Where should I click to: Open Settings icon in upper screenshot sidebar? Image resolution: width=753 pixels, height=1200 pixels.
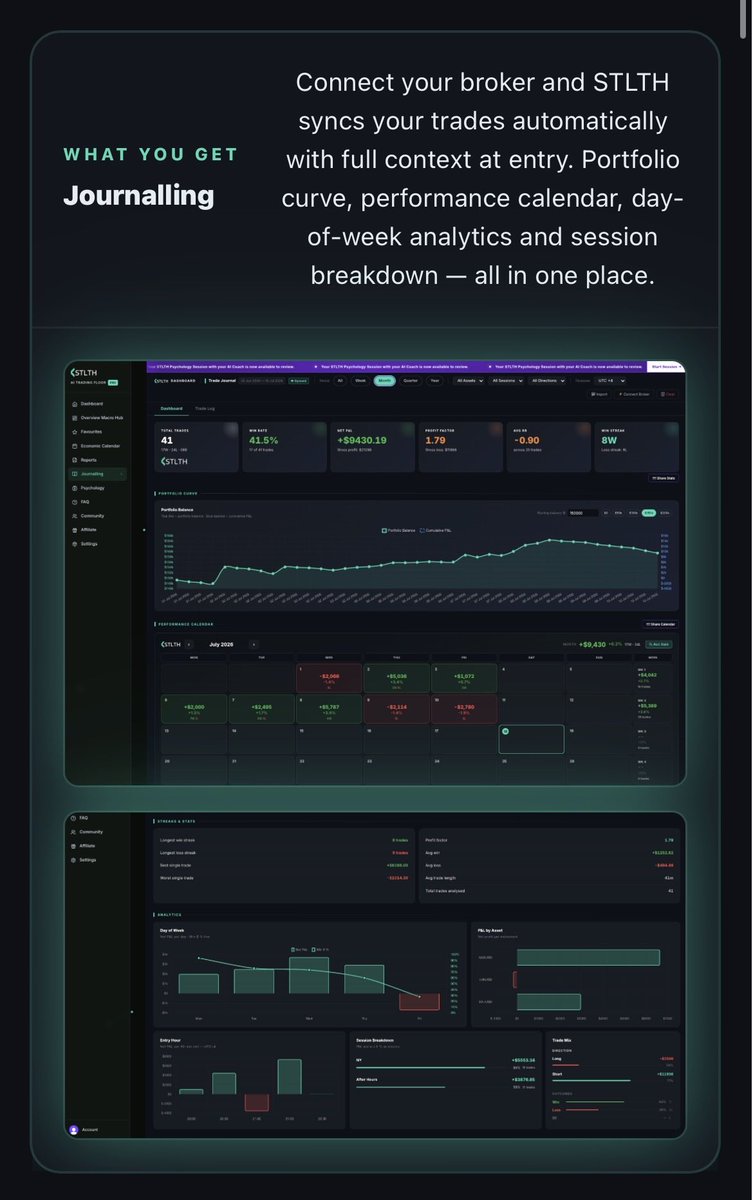coord(75,544)
